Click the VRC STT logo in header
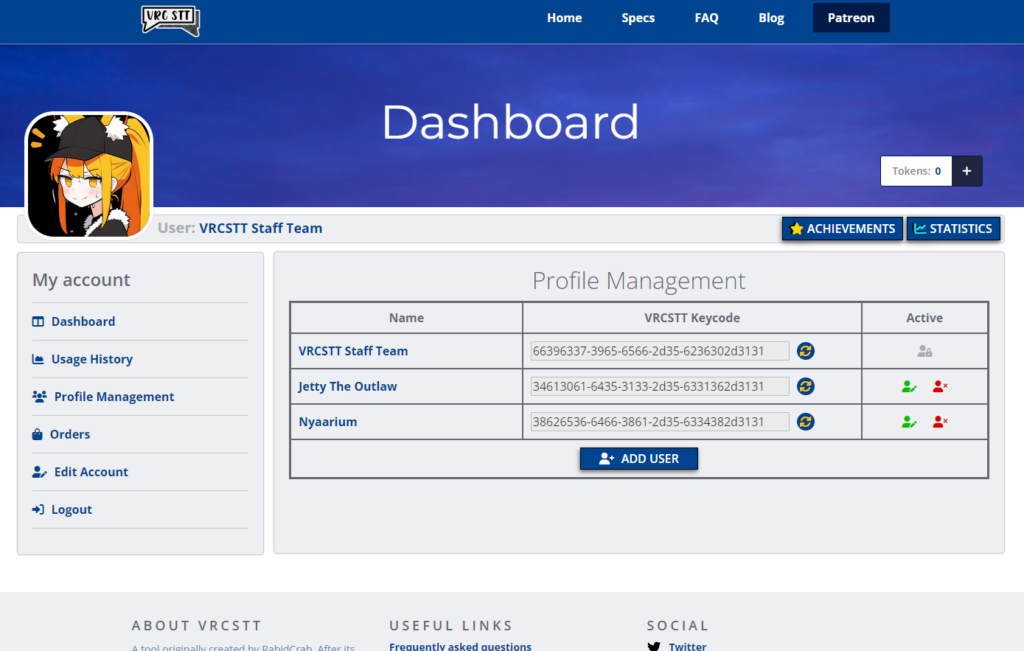This screenshot has width=1024, height=651. [x=170, y=19]
